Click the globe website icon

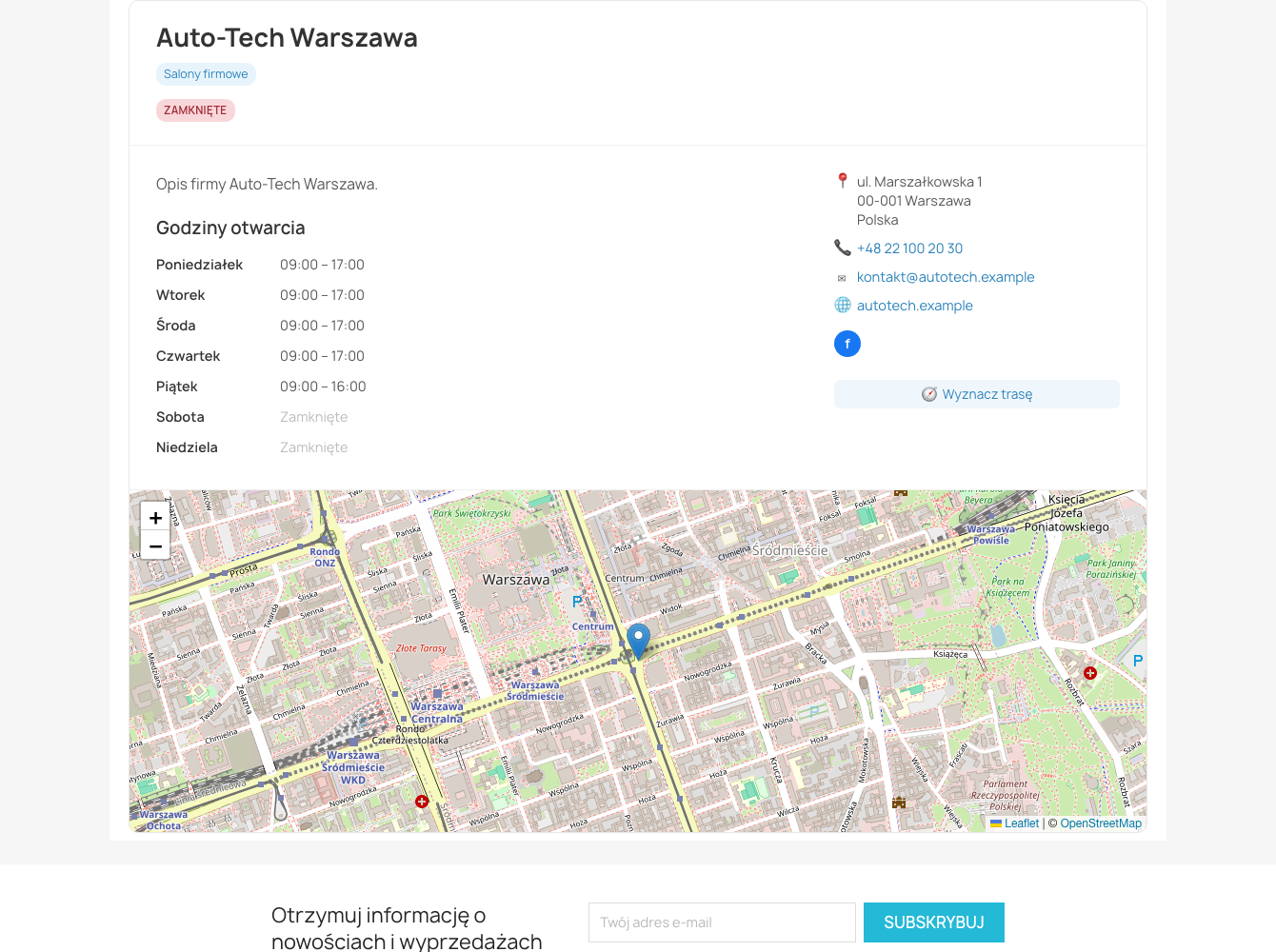(843, 305)
